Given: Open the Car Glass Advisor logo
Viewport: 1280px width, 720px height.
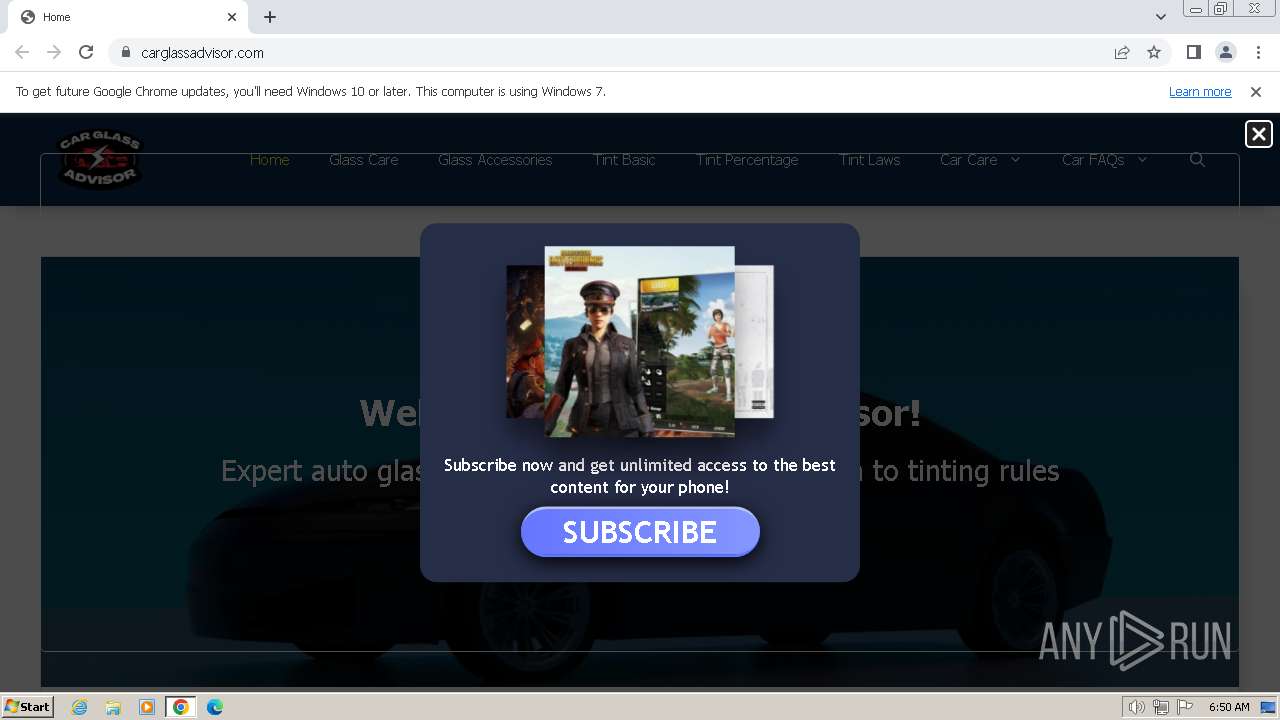Looking at the screenshot, I should pos(100,159).
